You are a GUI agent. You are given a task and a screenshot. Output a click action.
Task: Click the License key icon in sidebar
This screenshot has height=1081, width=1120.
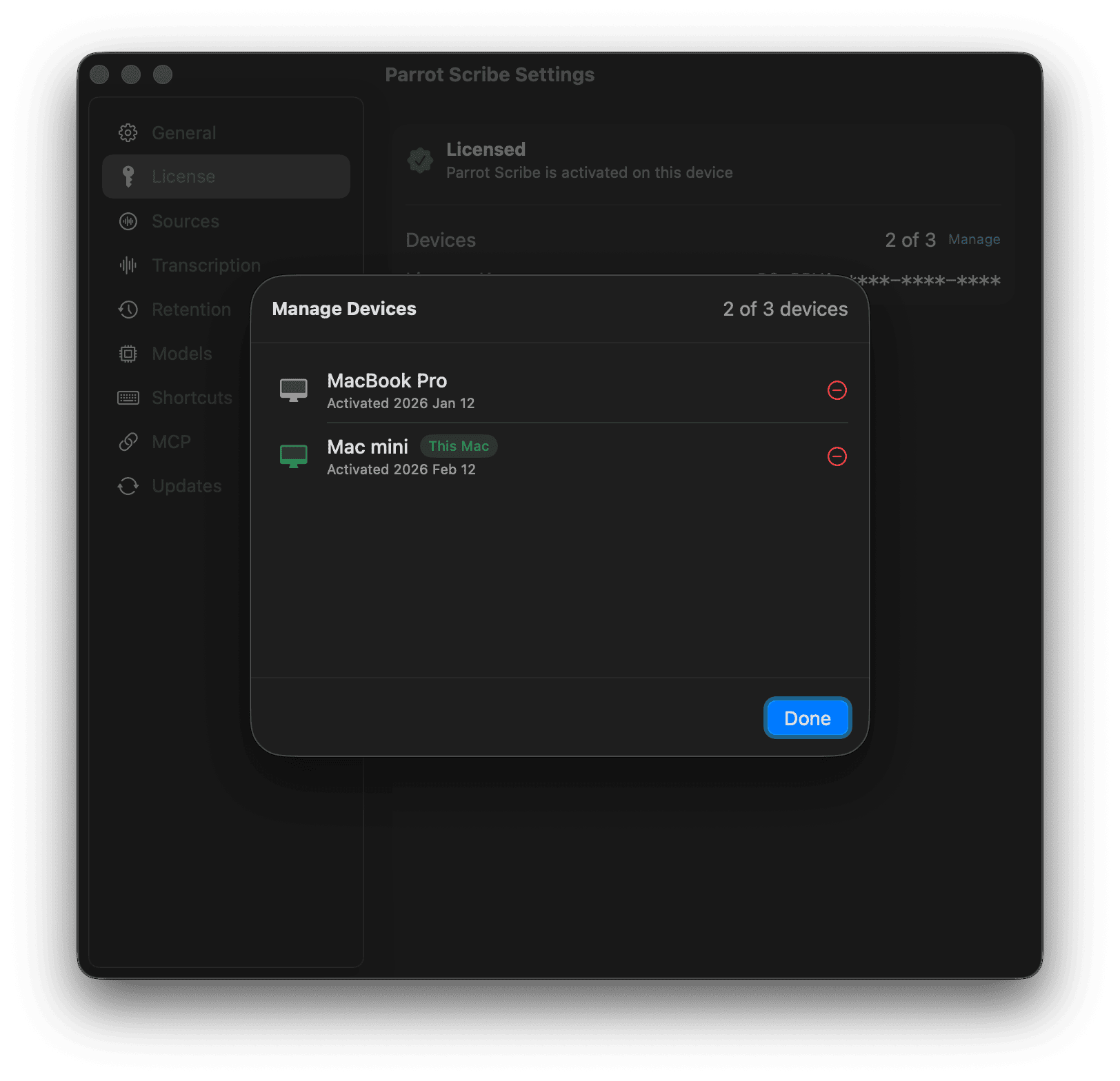click(128, 176)
